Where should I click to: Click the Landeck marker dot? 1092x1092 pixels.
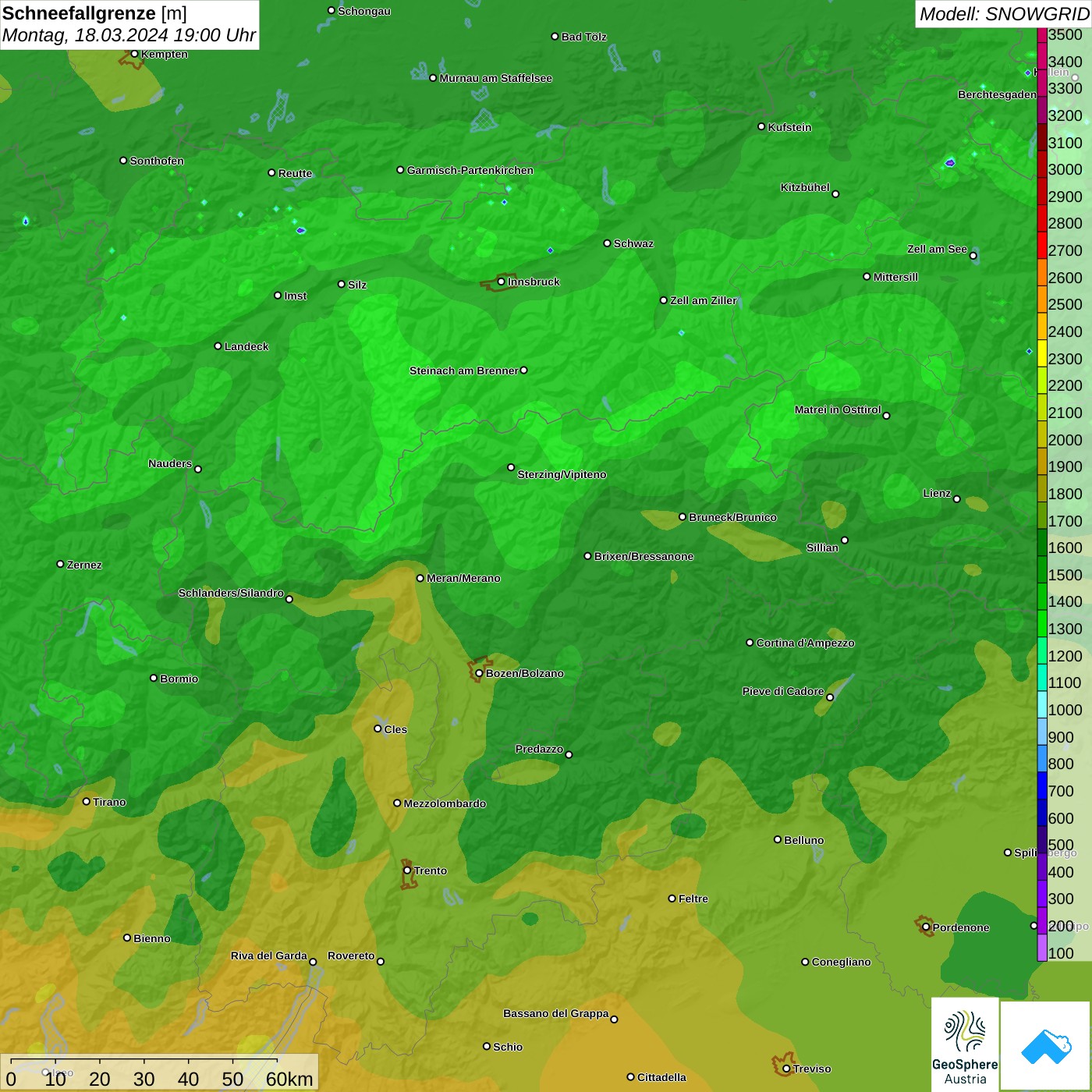point(218,346)
